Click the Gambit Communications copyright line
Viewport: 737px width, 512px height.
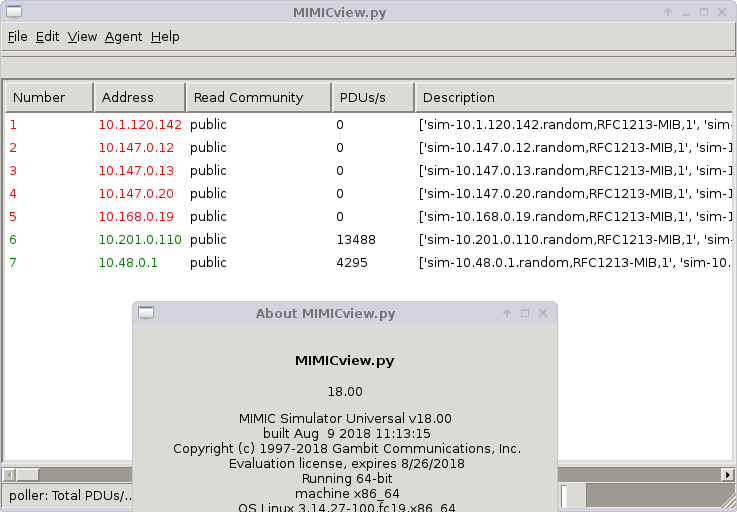[x=347, y=449]
